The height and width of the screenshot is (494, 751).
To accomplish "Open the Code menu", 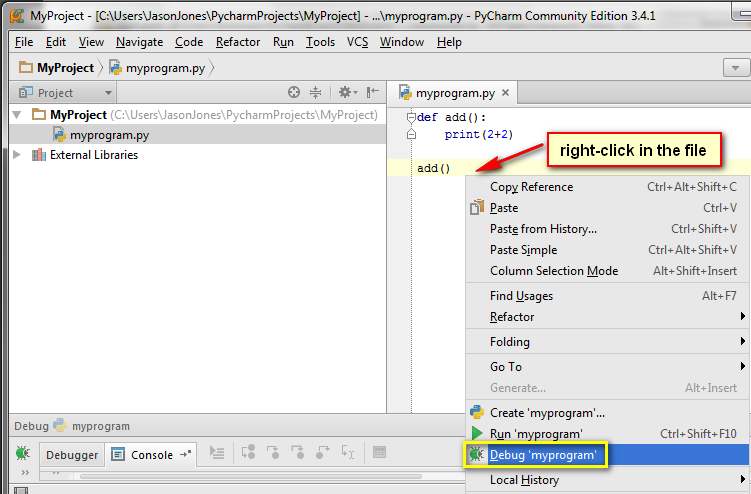I will 189,42.
